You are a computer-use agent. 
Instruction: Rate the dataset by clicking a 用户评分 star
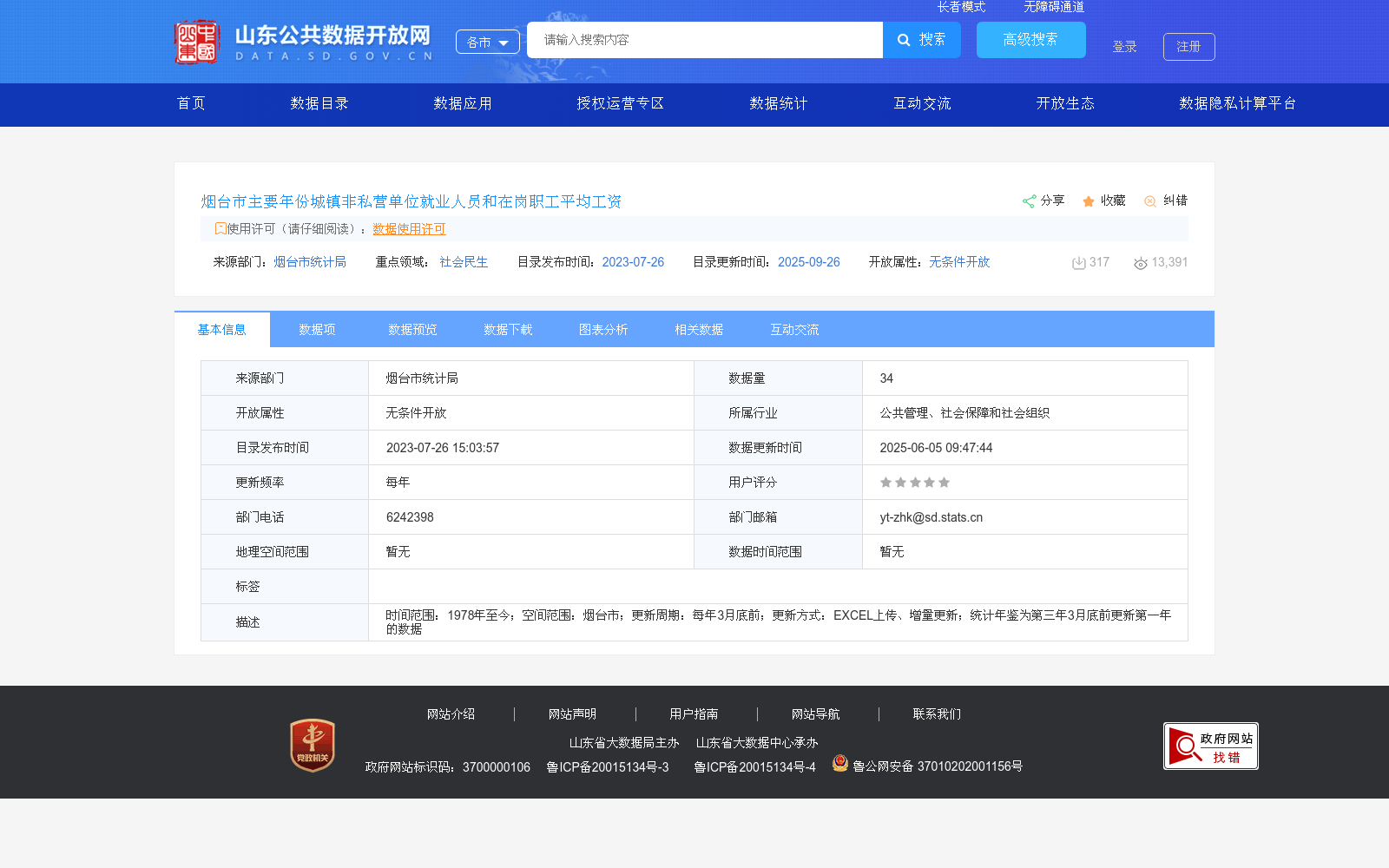tap(914, 482)
